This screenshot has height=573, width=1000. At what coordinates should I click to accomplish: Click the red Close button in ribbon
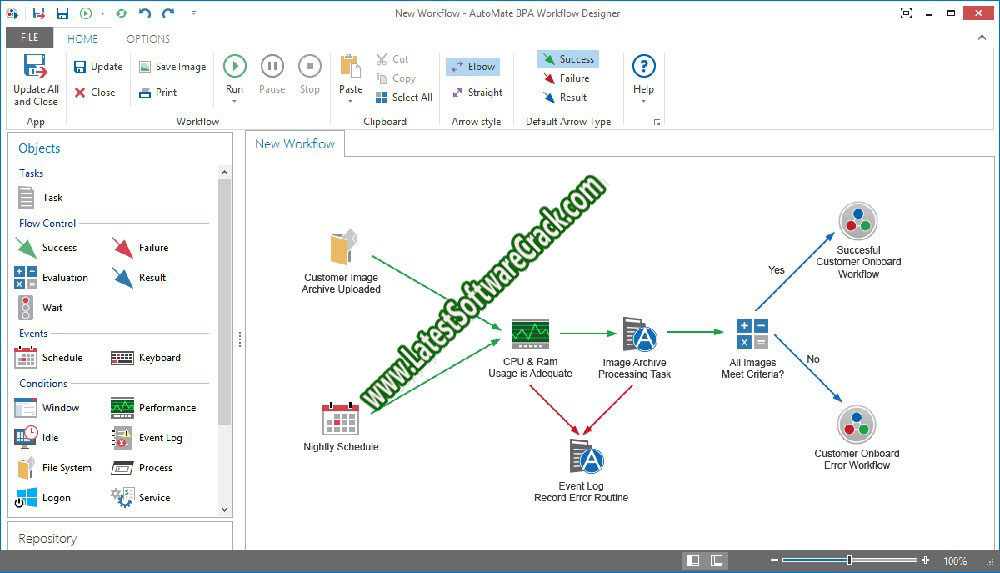94,93
